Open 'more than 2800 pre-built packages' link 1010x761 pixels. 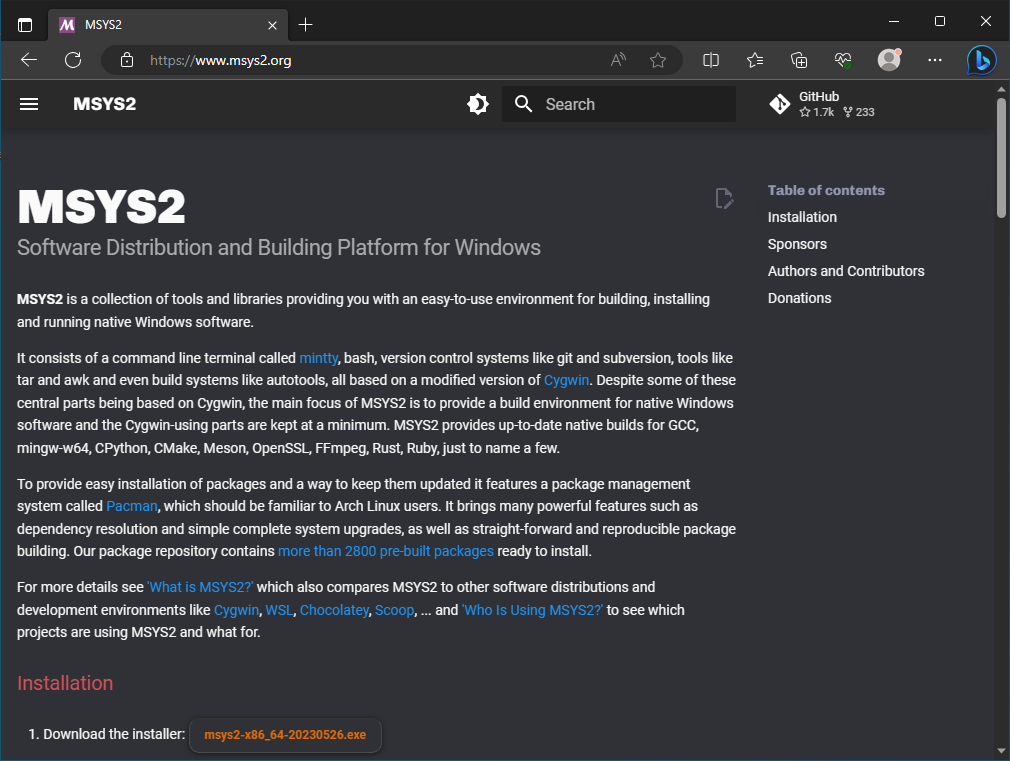pyautogui.click(x=385, y=552)
